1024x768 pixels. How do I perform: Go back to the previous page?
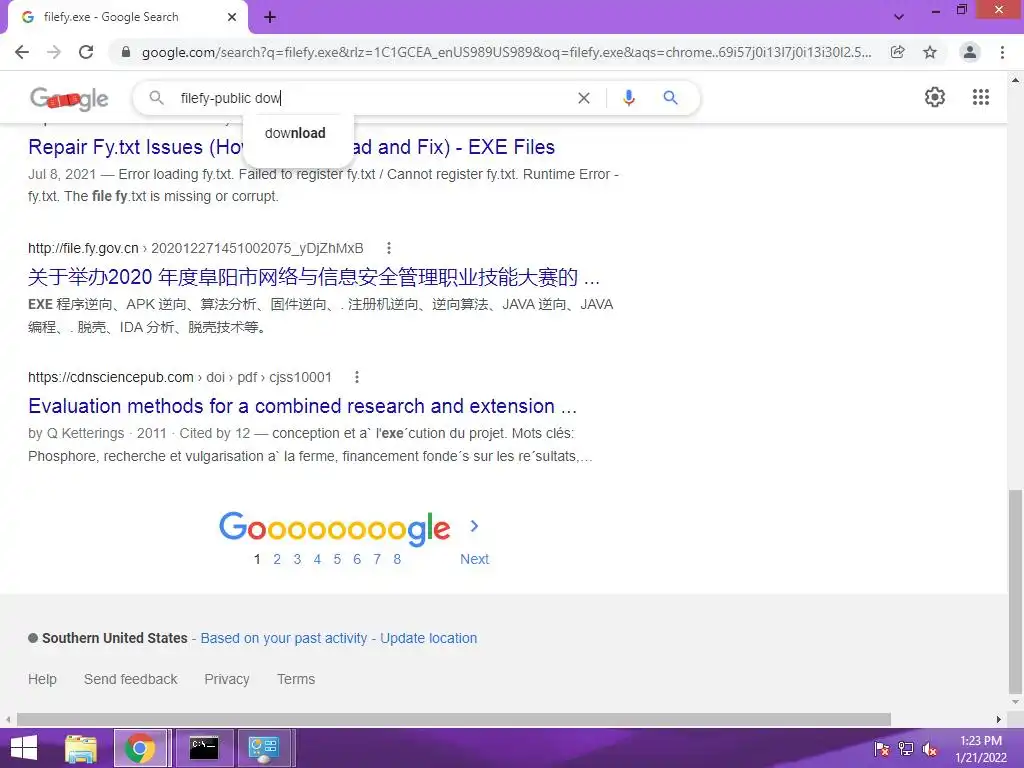[22, 52]
